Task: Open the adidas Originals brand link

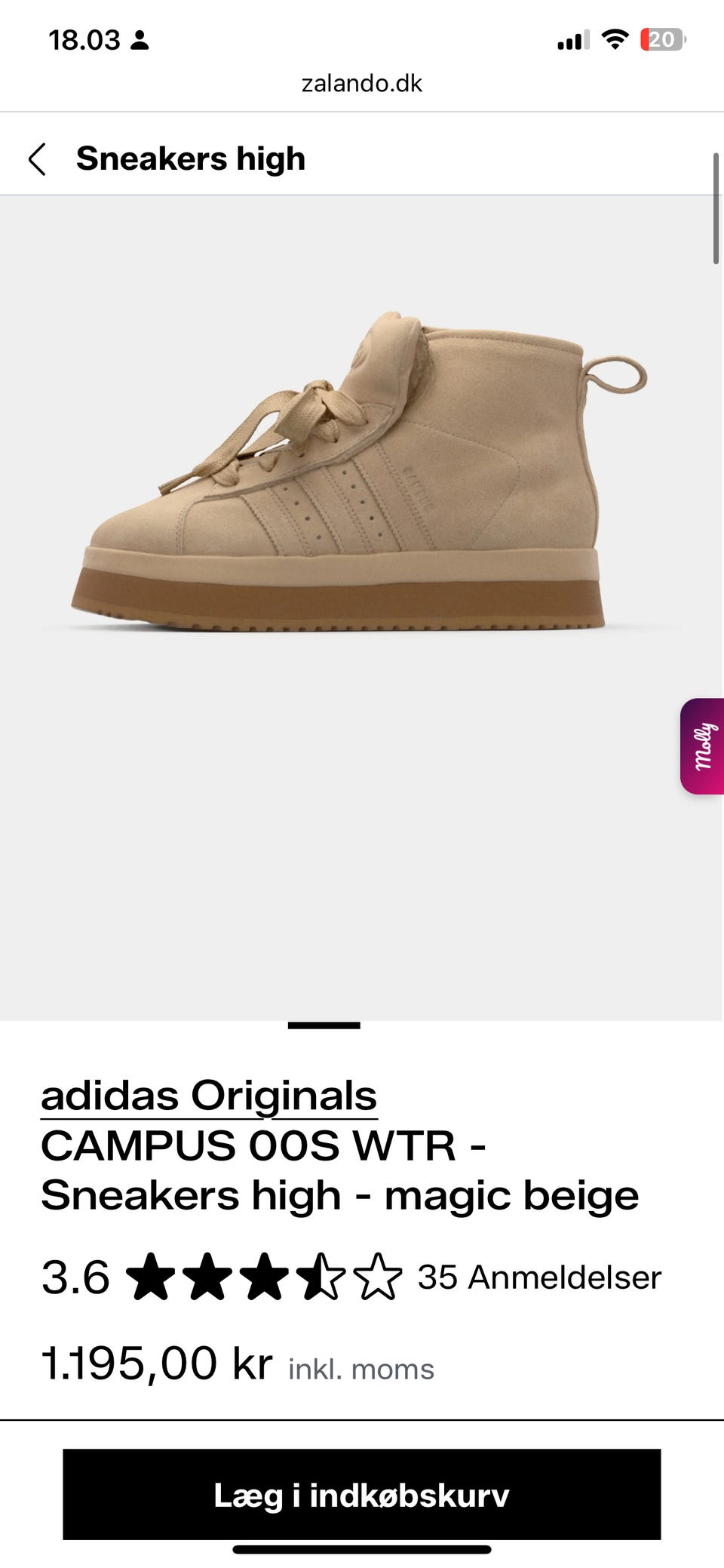Action: (209, 1096)
